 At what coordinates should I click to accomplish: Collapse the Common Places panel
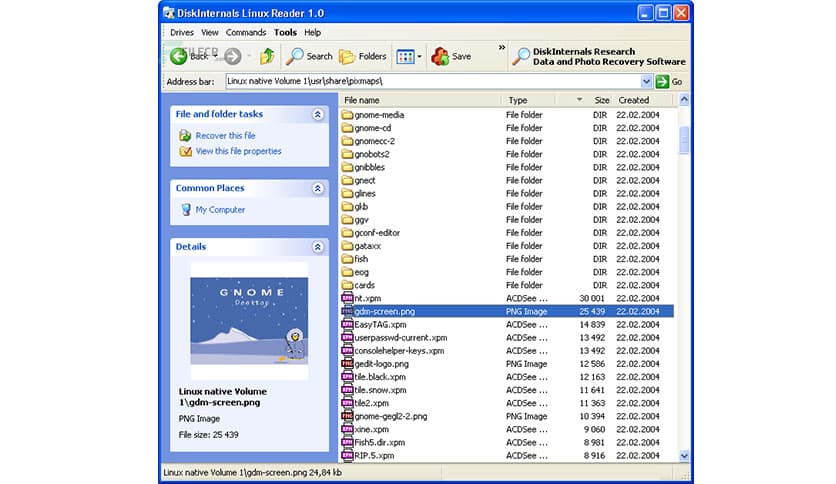pos(318,188)
